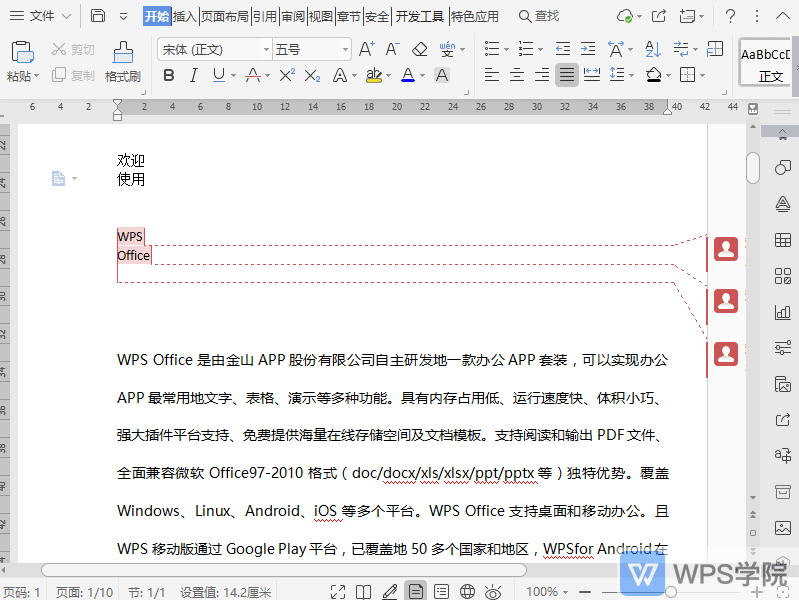Click the save icon in title bar
This screenshot has width=799, height=600.
point(98,16)
